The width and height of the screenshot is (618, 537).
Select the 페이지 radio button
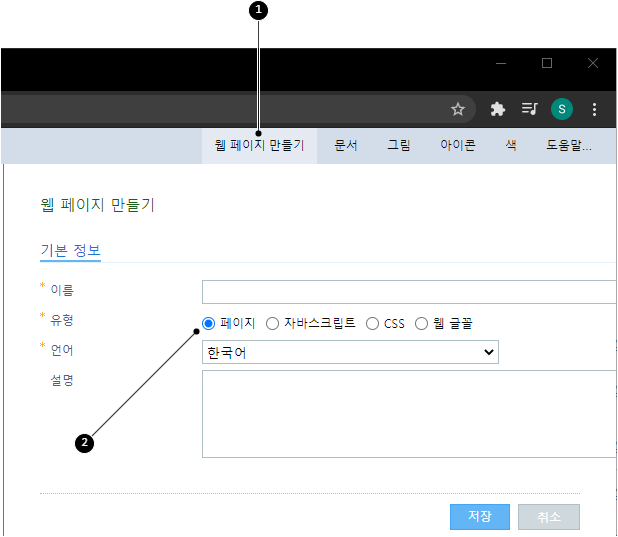pyautogui.click(x=208, y=324)
